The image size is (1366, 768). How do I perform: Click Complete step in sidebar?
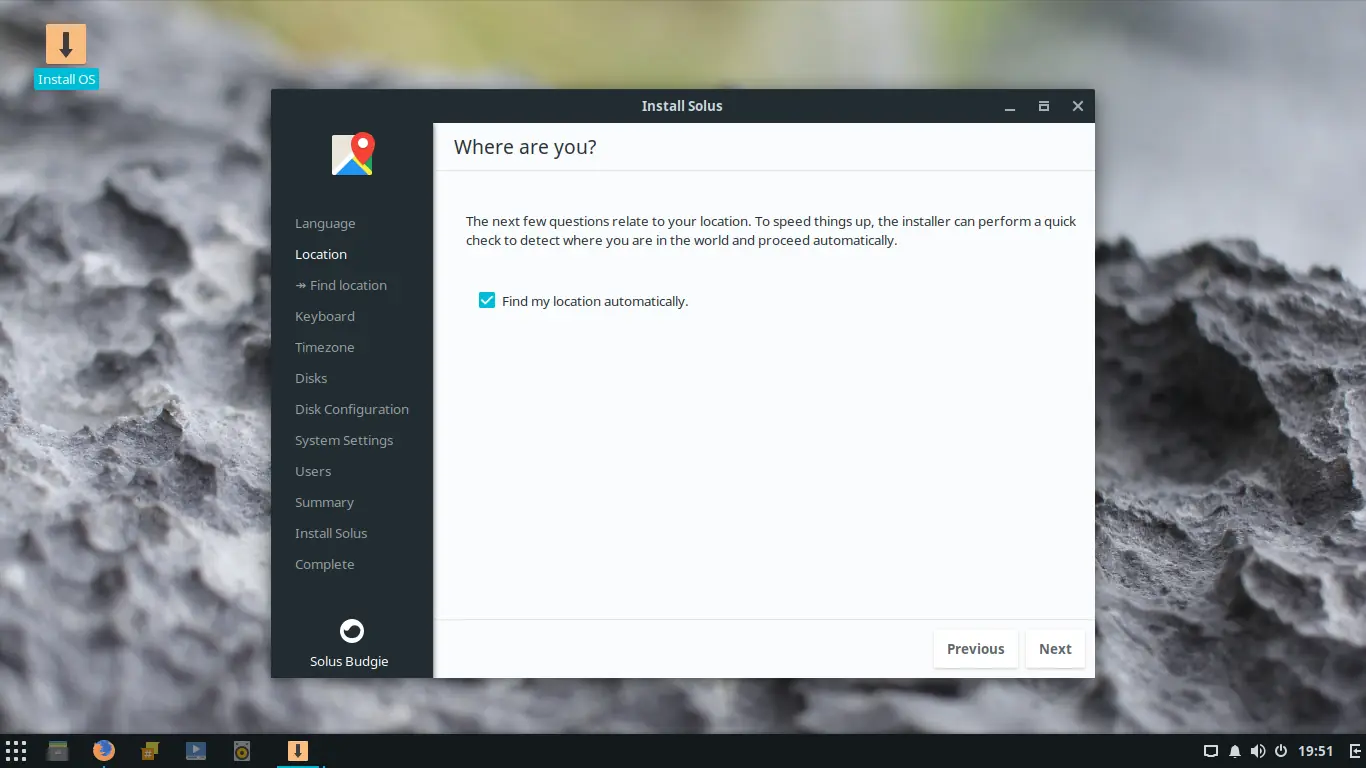tap(325, 564)
